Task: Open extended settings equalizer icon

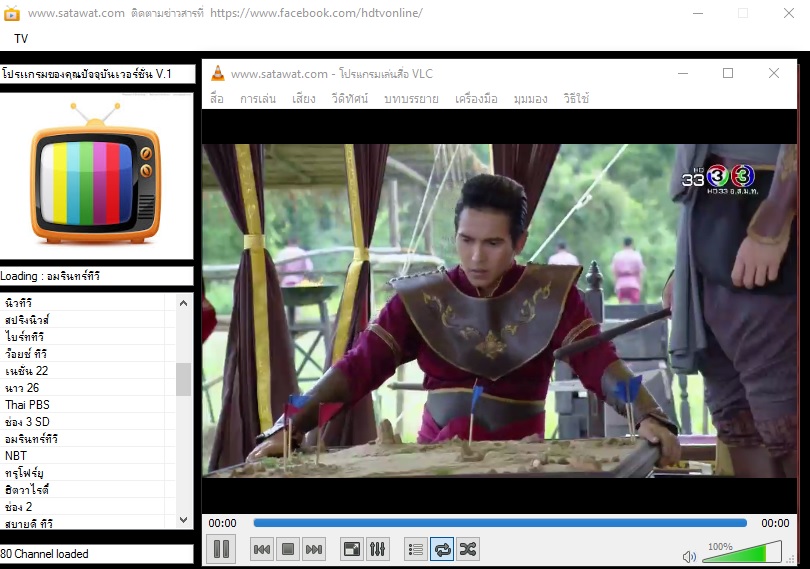Action: pyautogui.click(x=378, y=549)
